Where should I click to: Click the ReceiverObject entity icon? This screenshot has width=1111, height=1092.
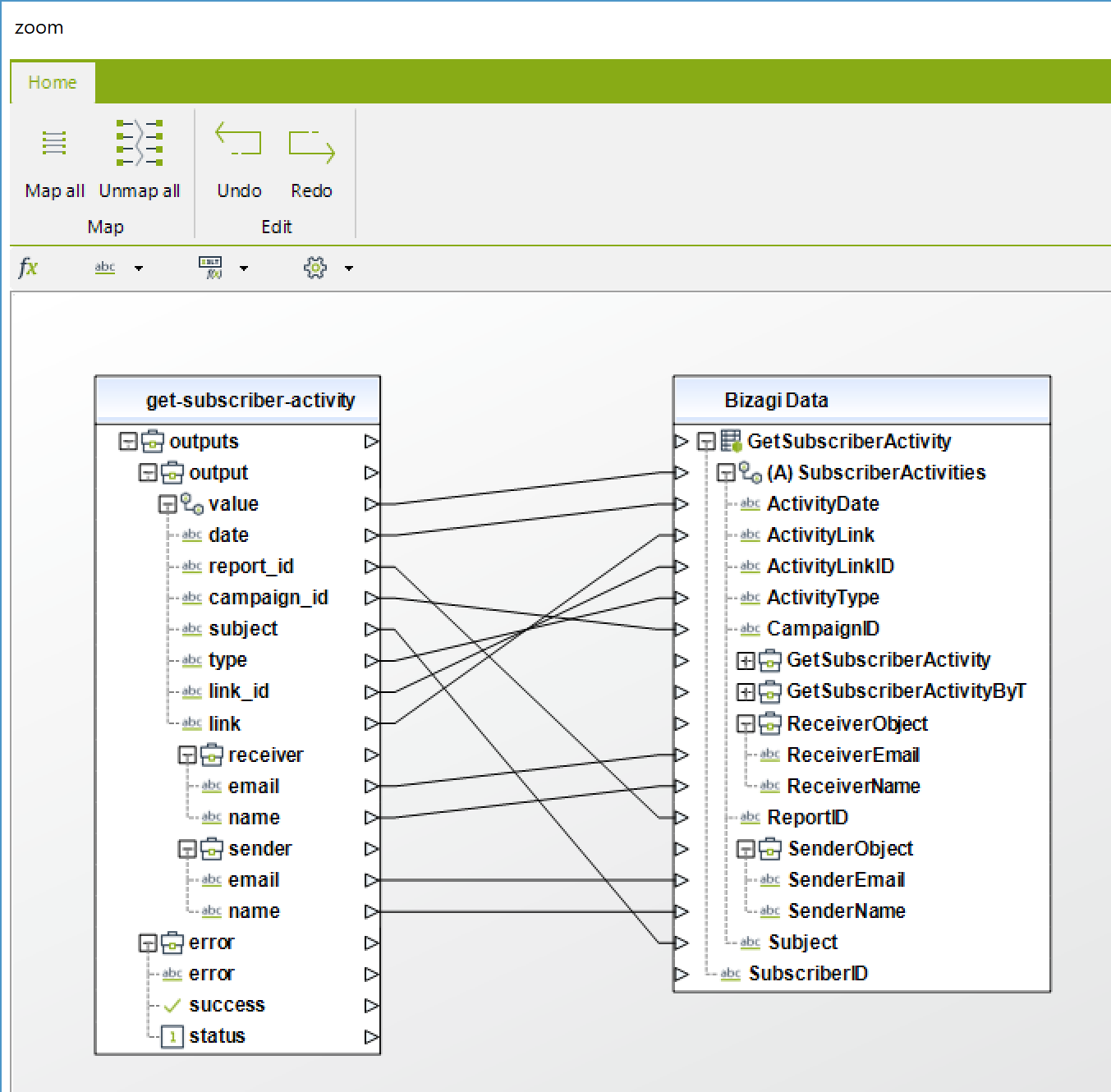pos(770,723)
